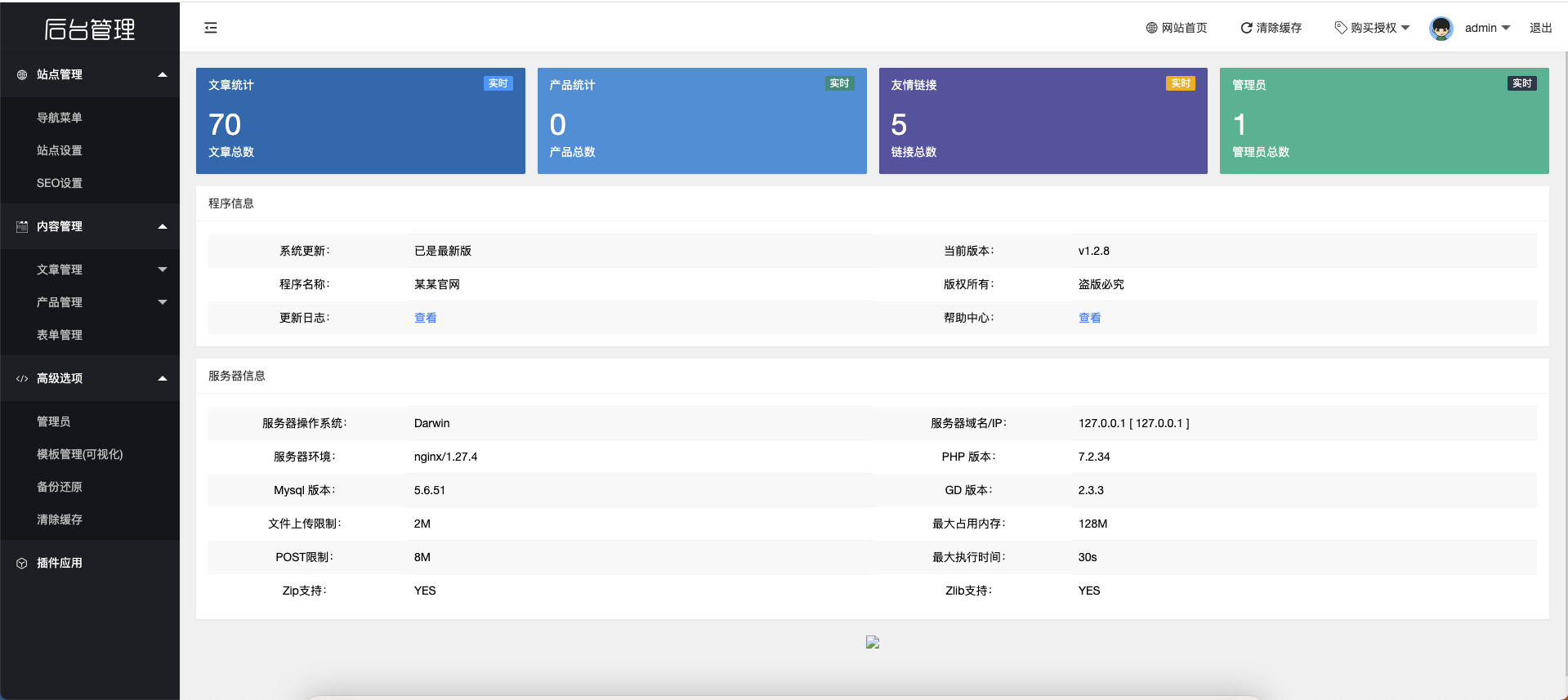The width and height of the screenshot is (1568, 700).
Task: Click the 实时 badge on 产品统计 card
Action: coord(839,83)
